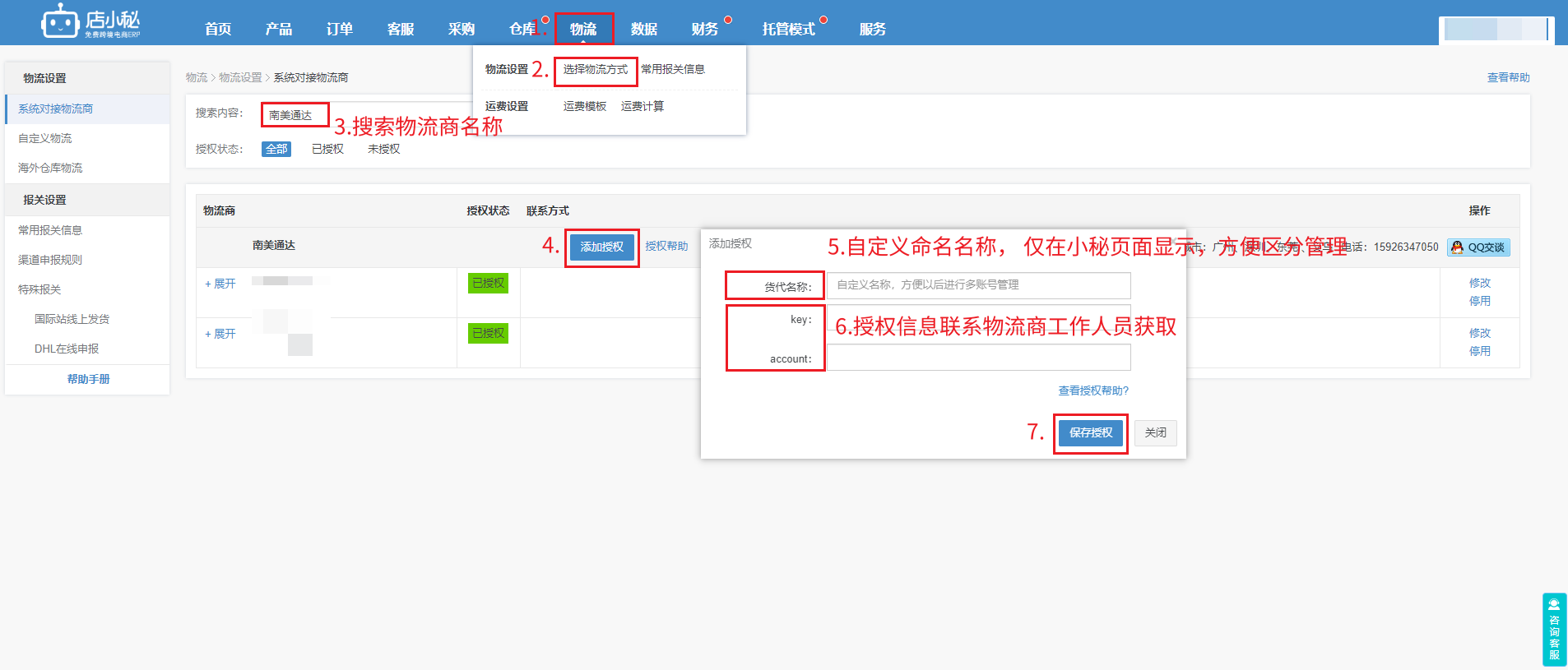Viewport: 1568px width, 670px height.
Task: Open QQ交谈 chat with logistics provider
Action: coord(1478,247)
